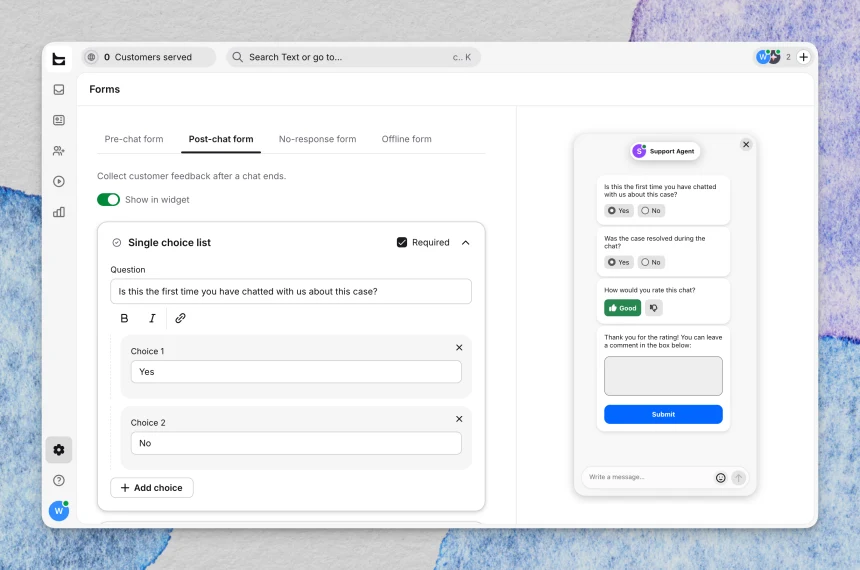
Task: Switch to the Pre-chat form tab
Action: [134, 139]
